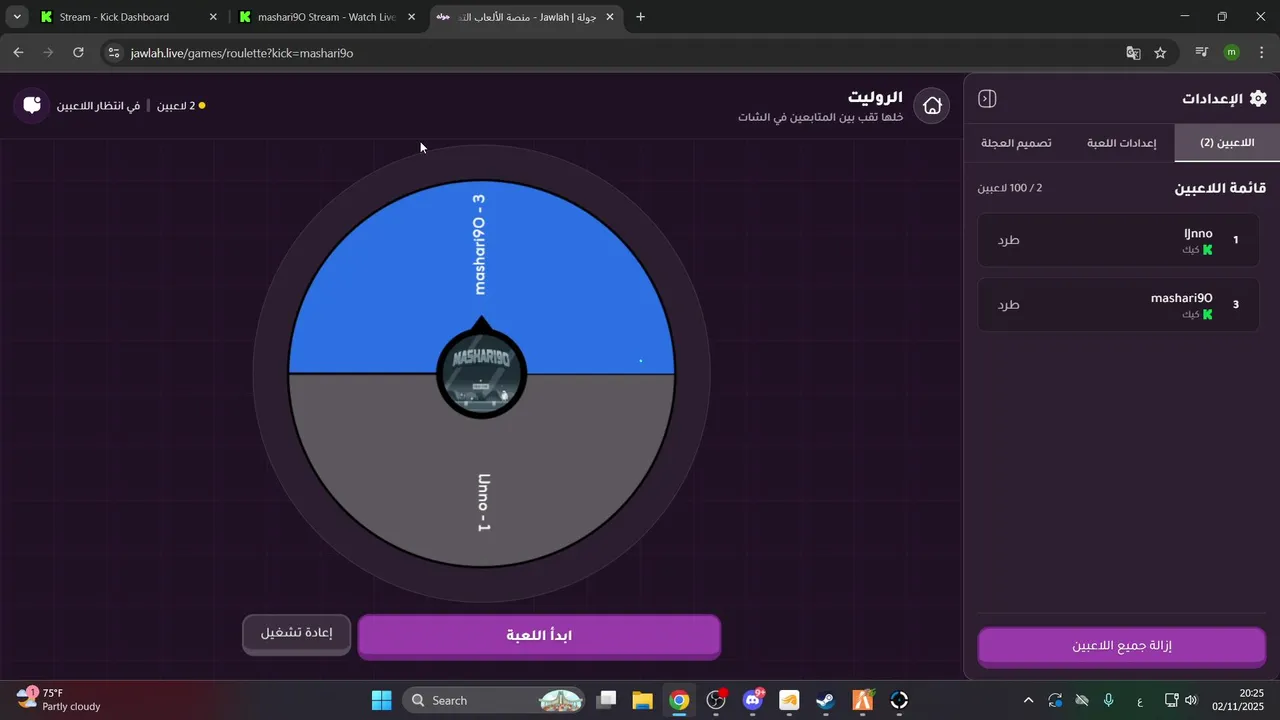Click the settings gear icon
This screenshot has width=1280, height=720.
click(1258, 98)
